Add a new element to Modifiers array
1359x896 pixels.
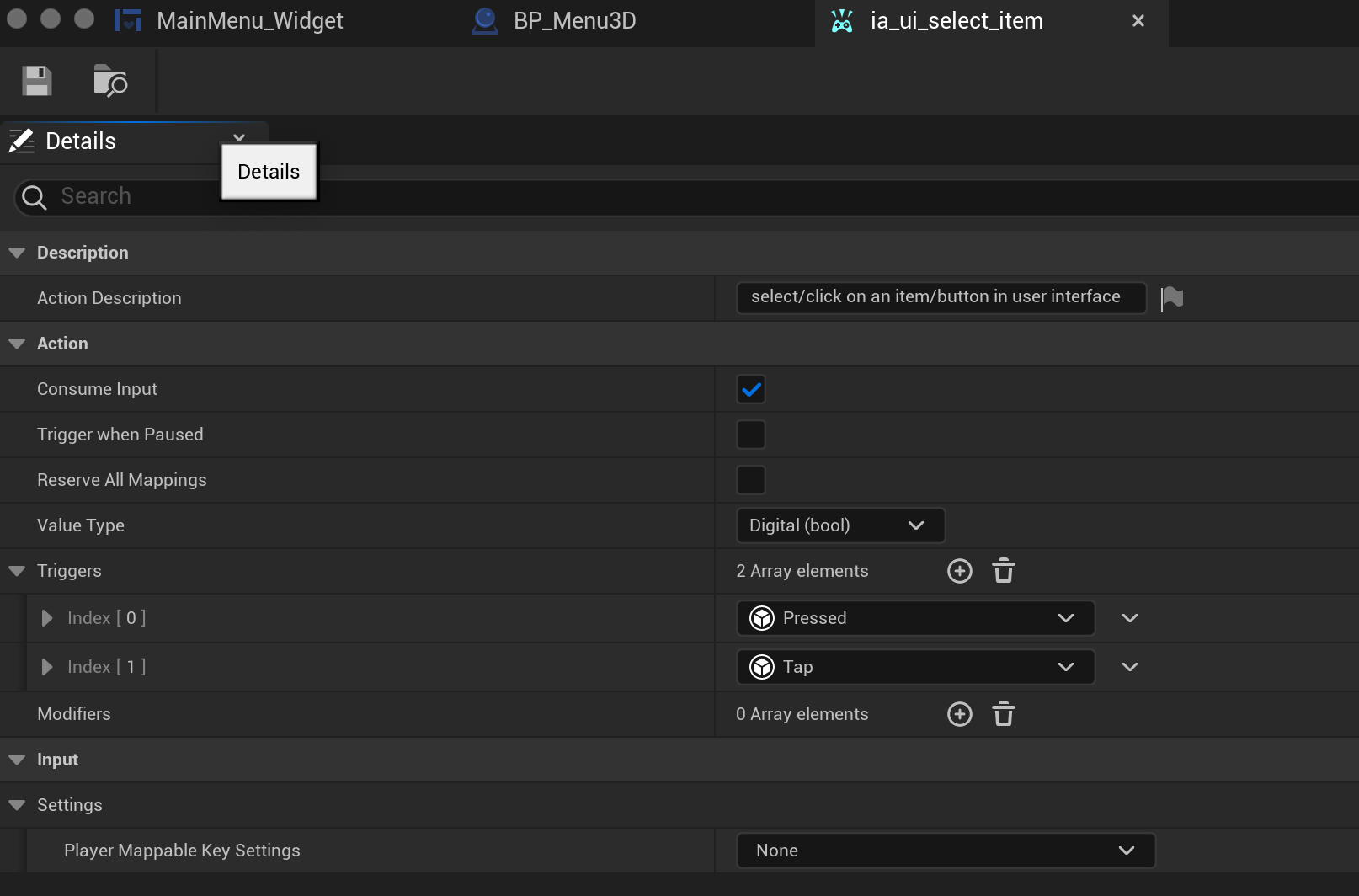point(960,714)
